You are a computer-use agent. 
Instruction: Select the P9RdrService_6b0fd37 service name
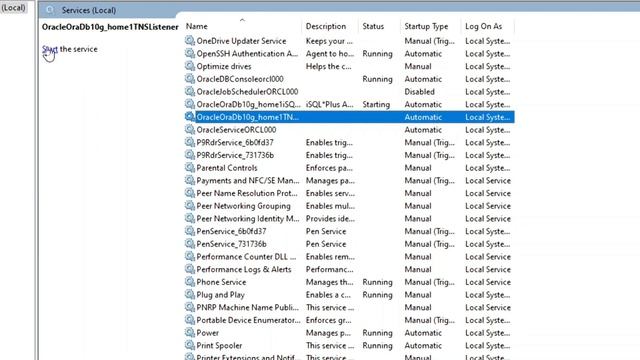point(235,142)
